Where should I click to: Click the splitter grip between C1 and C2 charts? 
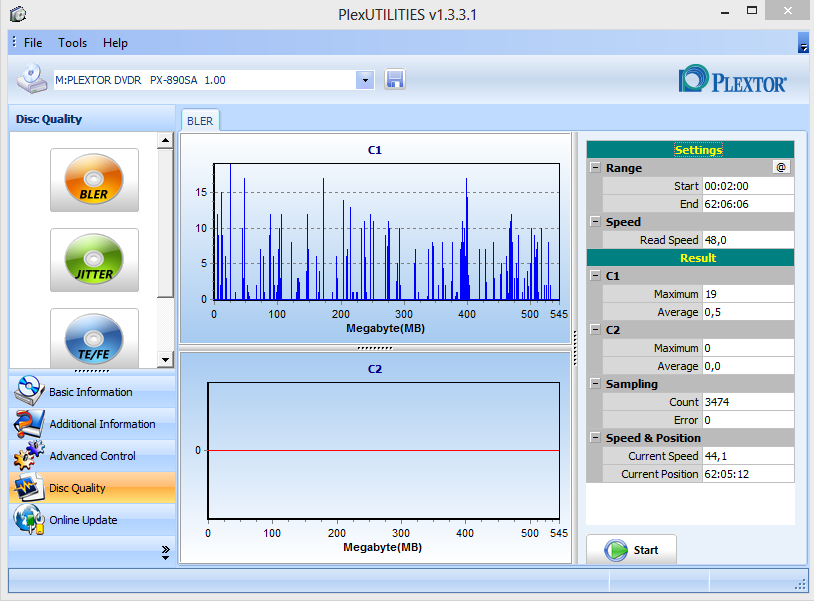pyautogui.click(x=375, y=348)
